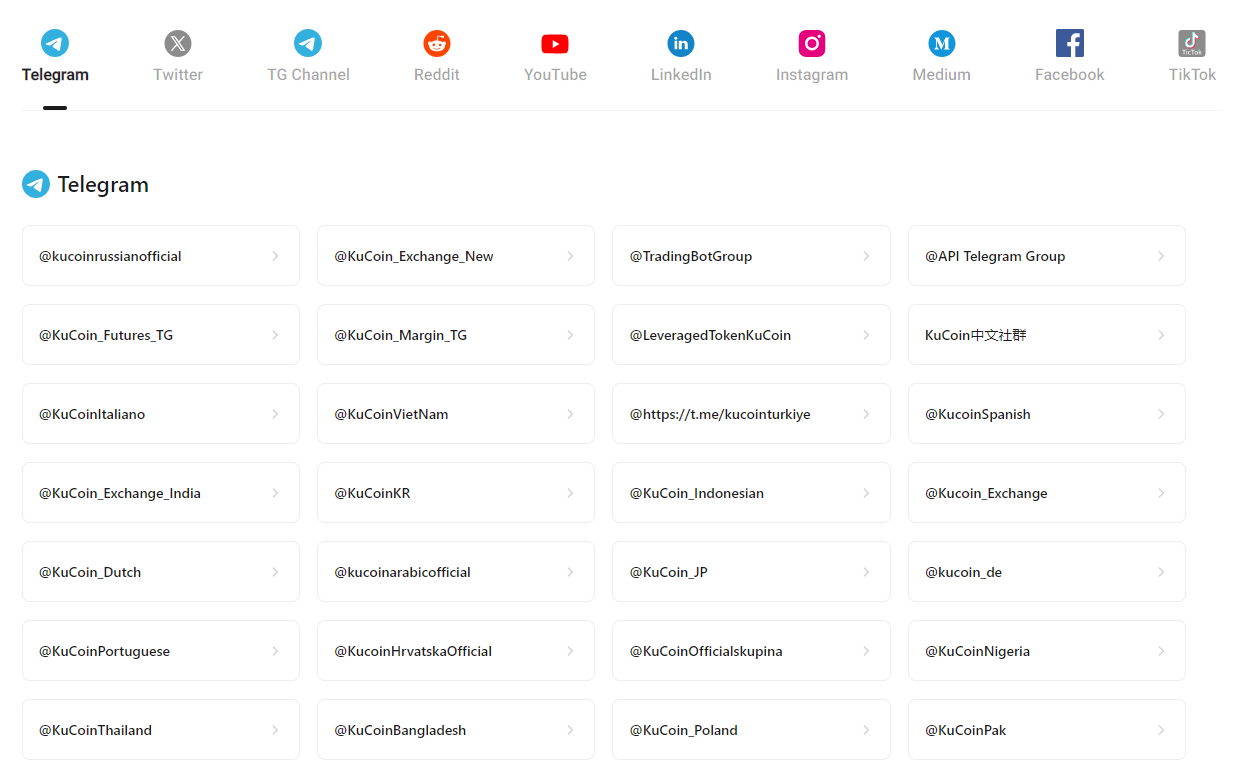The width and height of the screenshot is (1260, 772).
Task: Click the @KuCoin_Dutch text
Action: (90, 572)
